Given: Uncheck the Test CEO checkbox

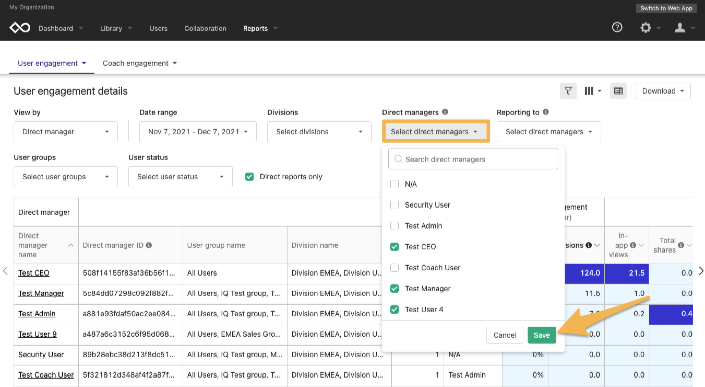Looking at the screenshot, I should (394, 247).
